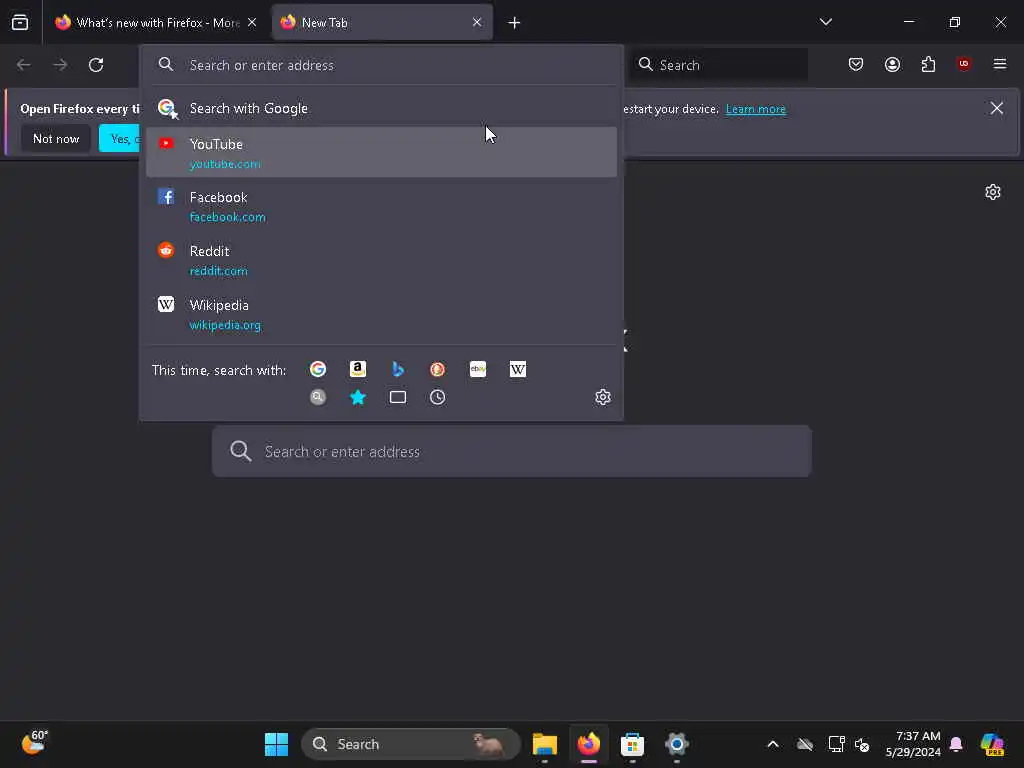
Task: Open Microsoft Store from taskbar
Action: pyautogui.click(x=632, y=744)
